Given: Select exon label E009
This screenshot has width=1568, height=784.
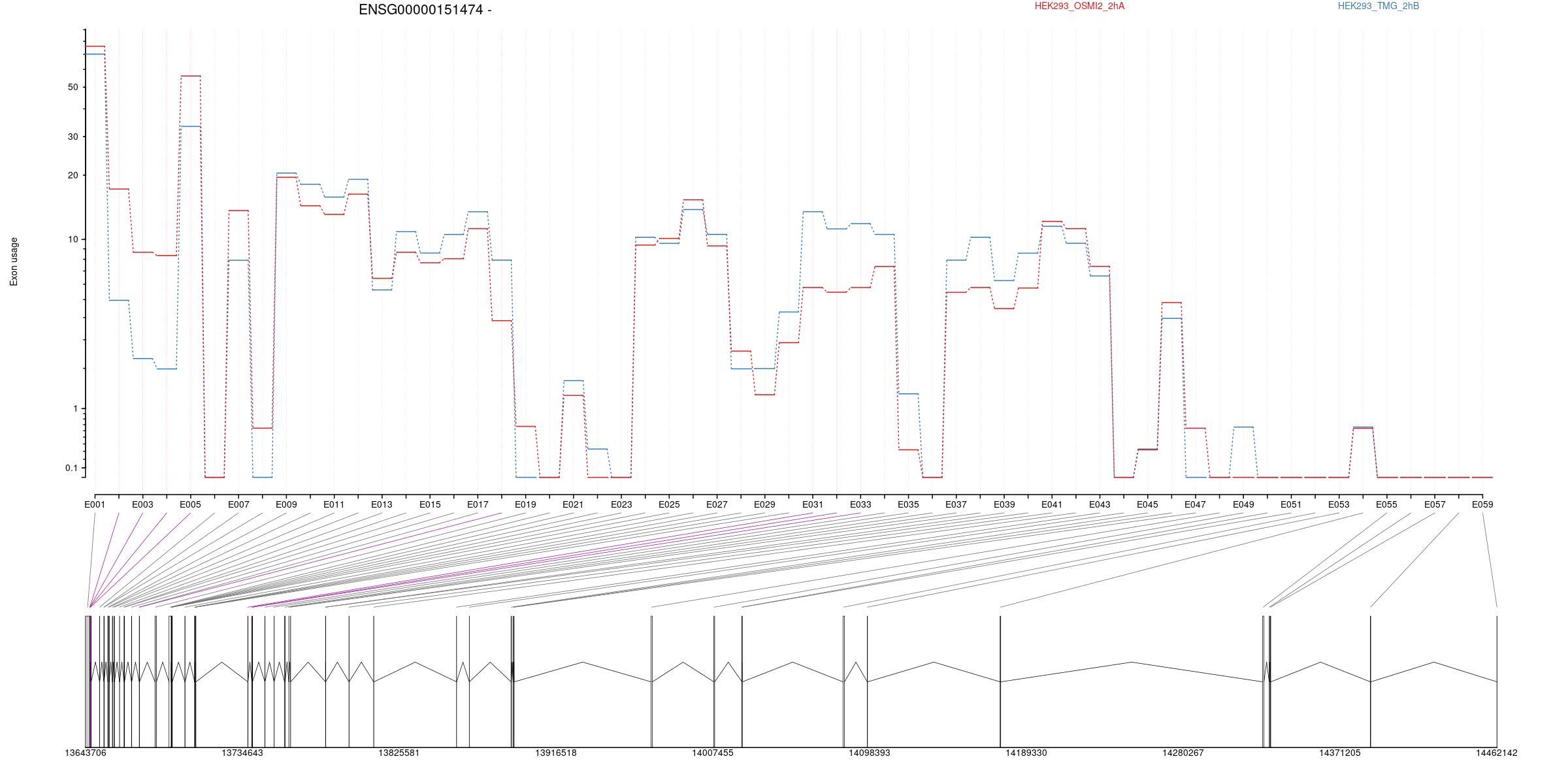Looking at the screenshot, I should point(286,504).
